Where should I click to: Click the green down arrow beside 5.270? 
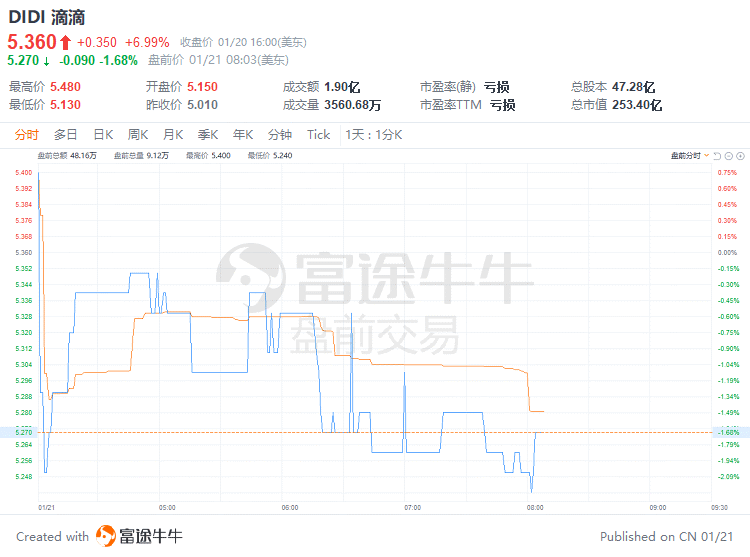[x=46, y=61]
